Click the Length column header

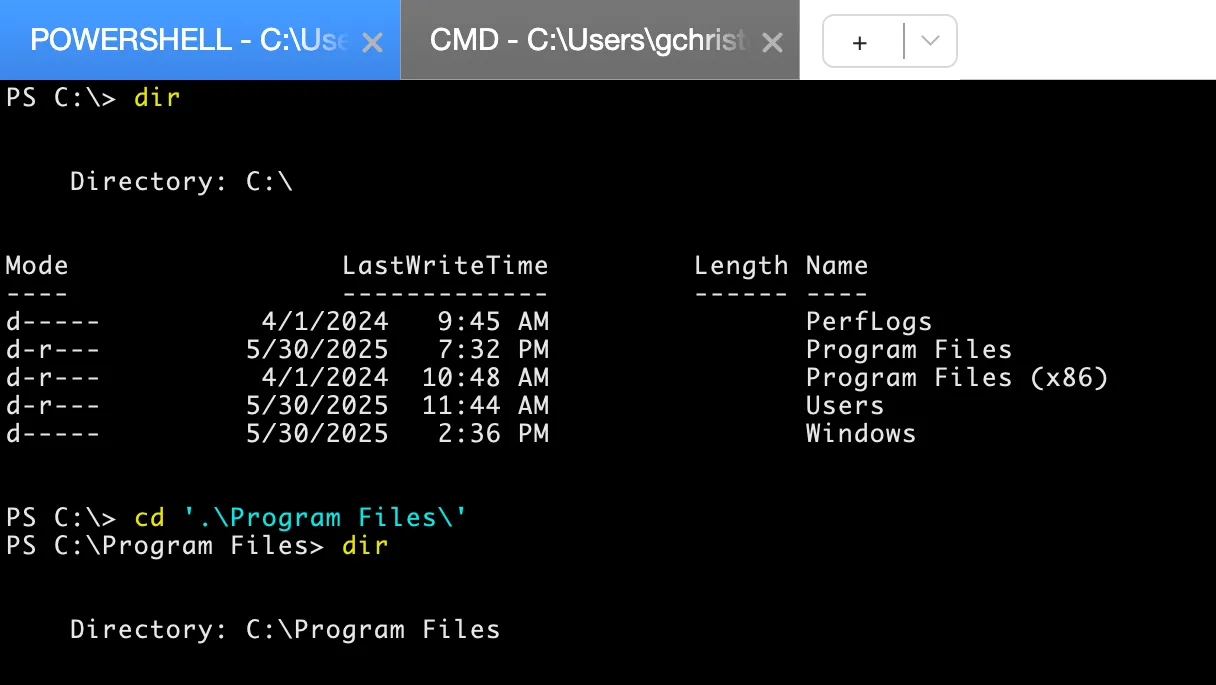[741, 265]
